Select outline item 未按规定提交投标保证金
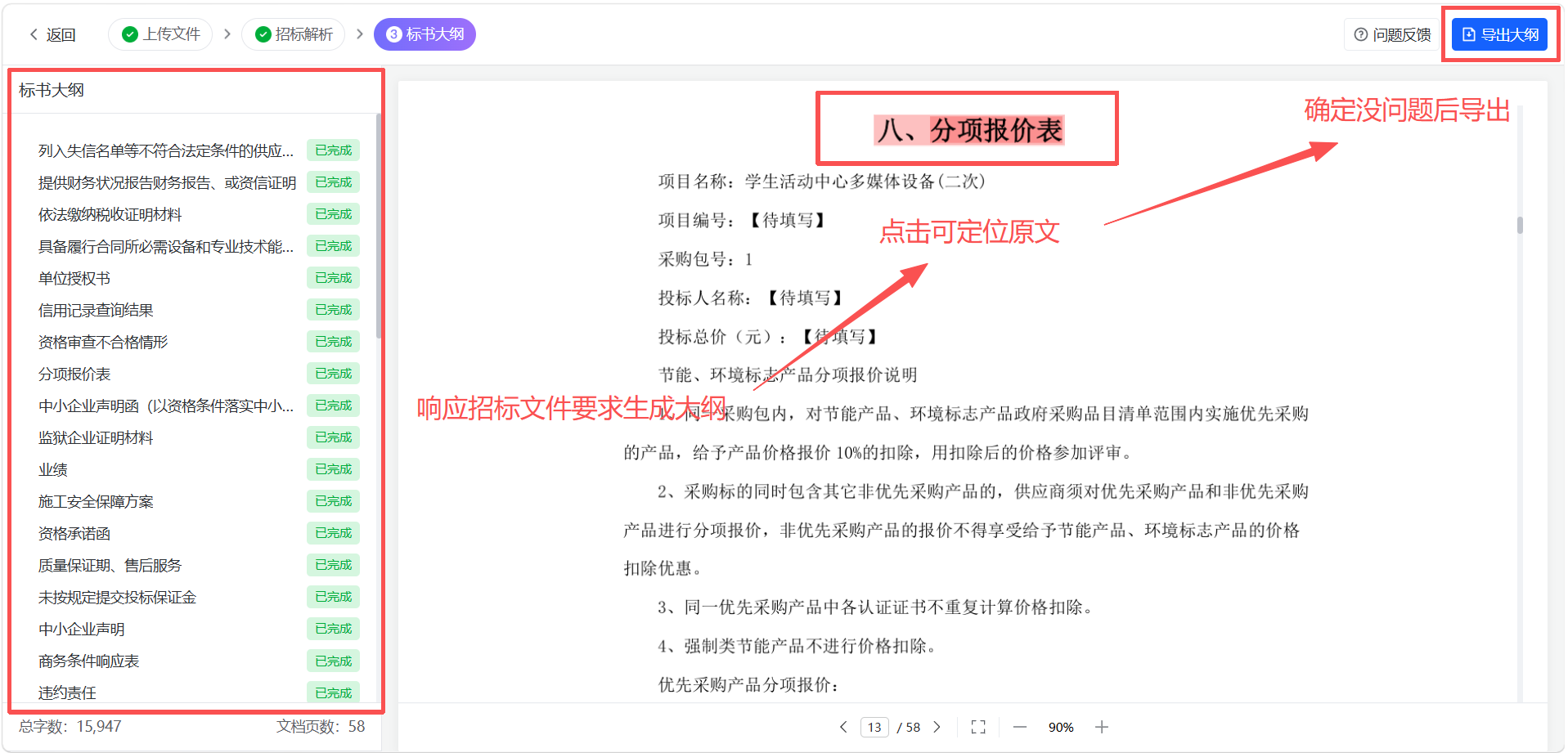1568x753 pixels. coord(117,597)
